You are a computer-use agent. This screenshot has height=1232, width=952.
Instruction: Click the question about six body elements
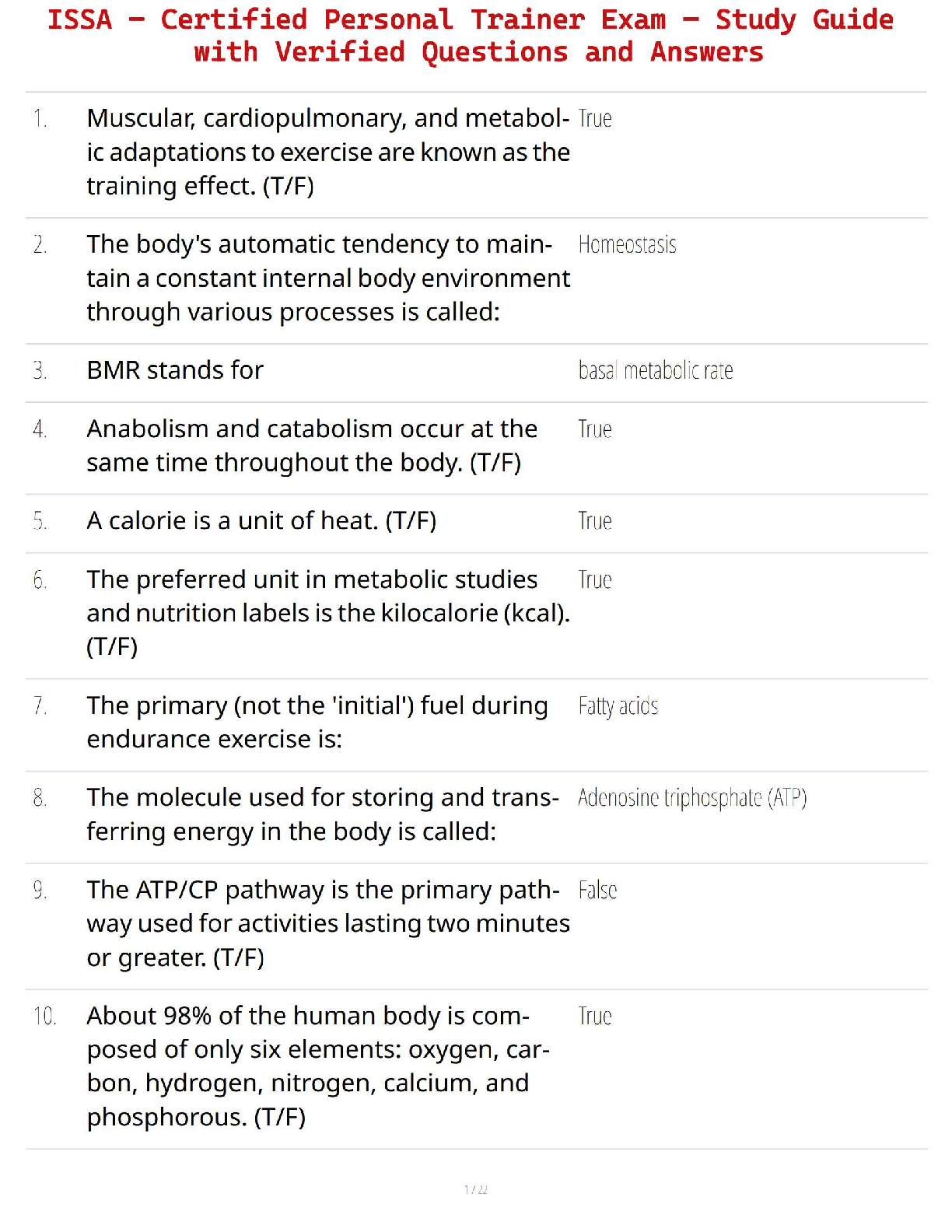(317, 1066)
